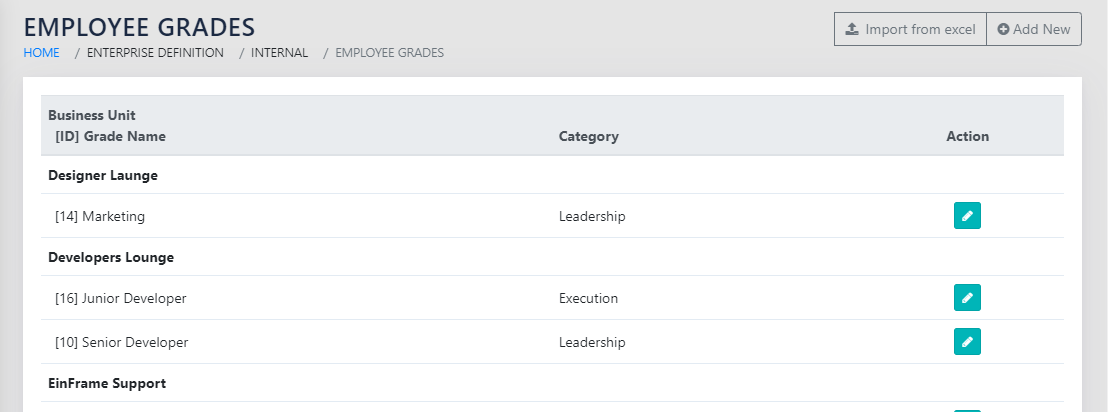Add a new employee grade
This screenshot has width=1108, height=412.
(1033, 29)
